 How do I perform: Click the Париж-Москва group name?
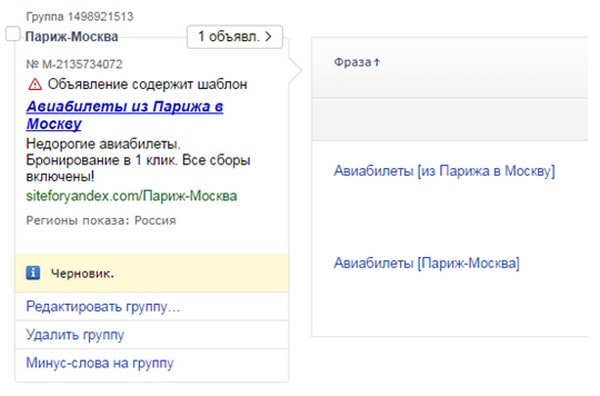(72, 37)
